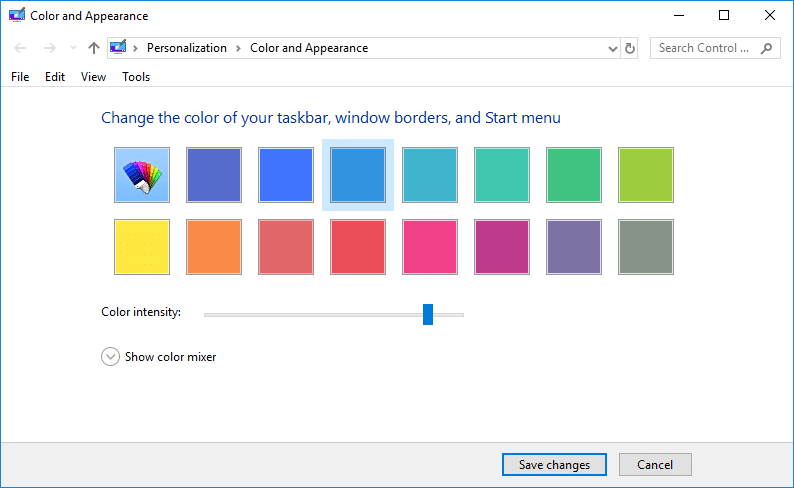
Task: Click the search magnifier icon
Action: (767, 48)
